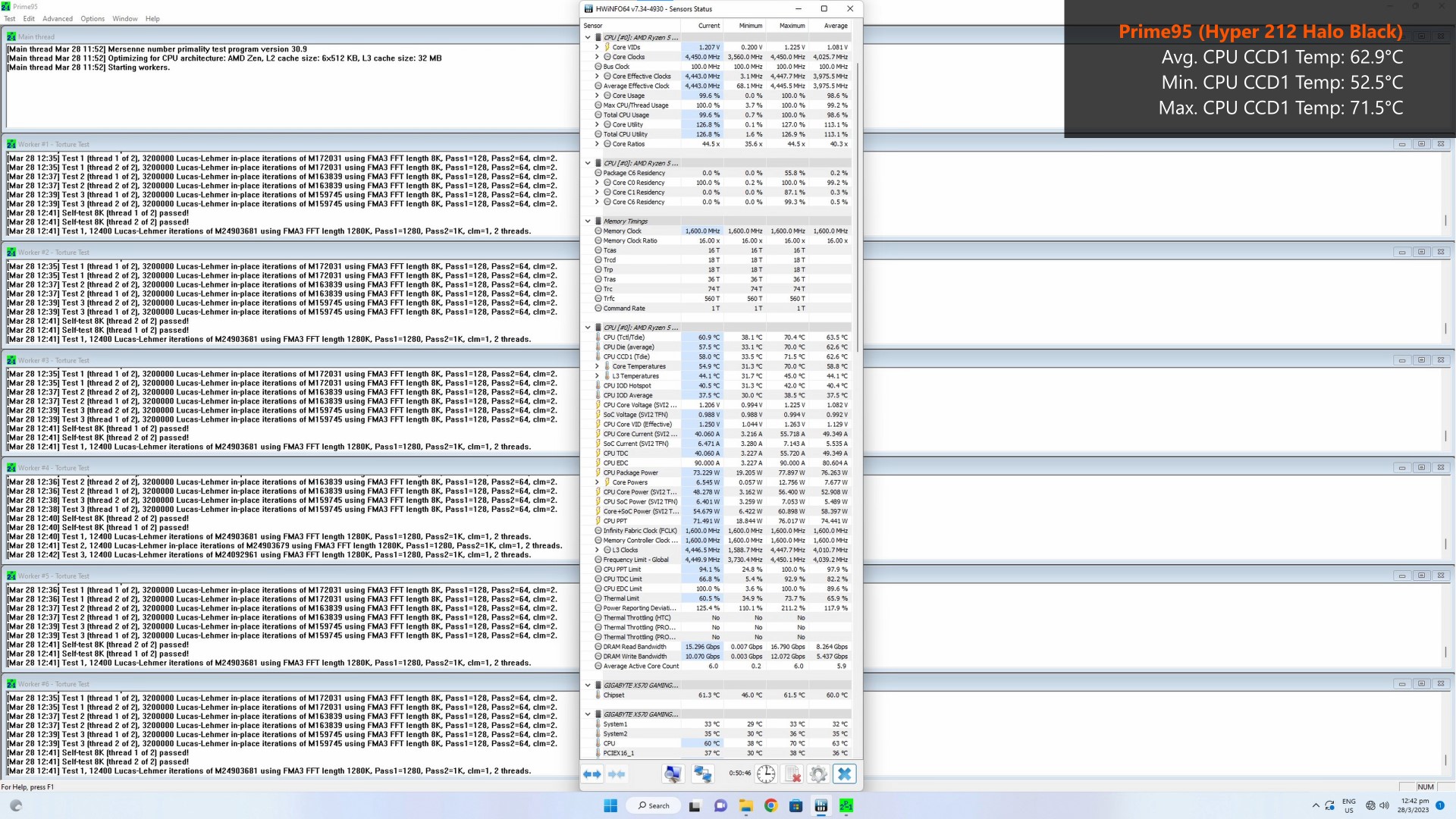The image size is (1456, 819).
Task: Reset the sensor clock timer icon
Action: click(767, 773)
